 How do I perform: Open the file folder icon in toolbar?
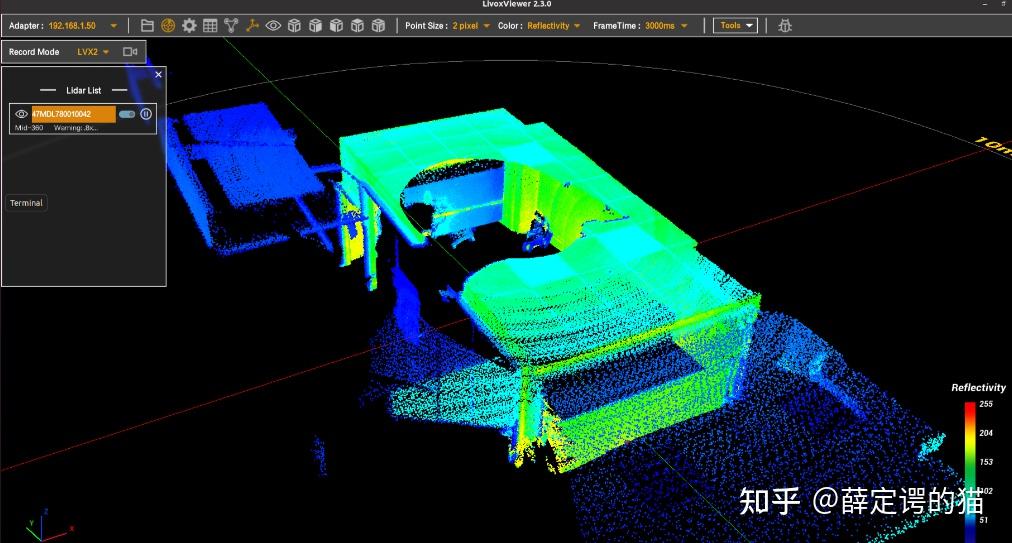[x=147, y=25]
